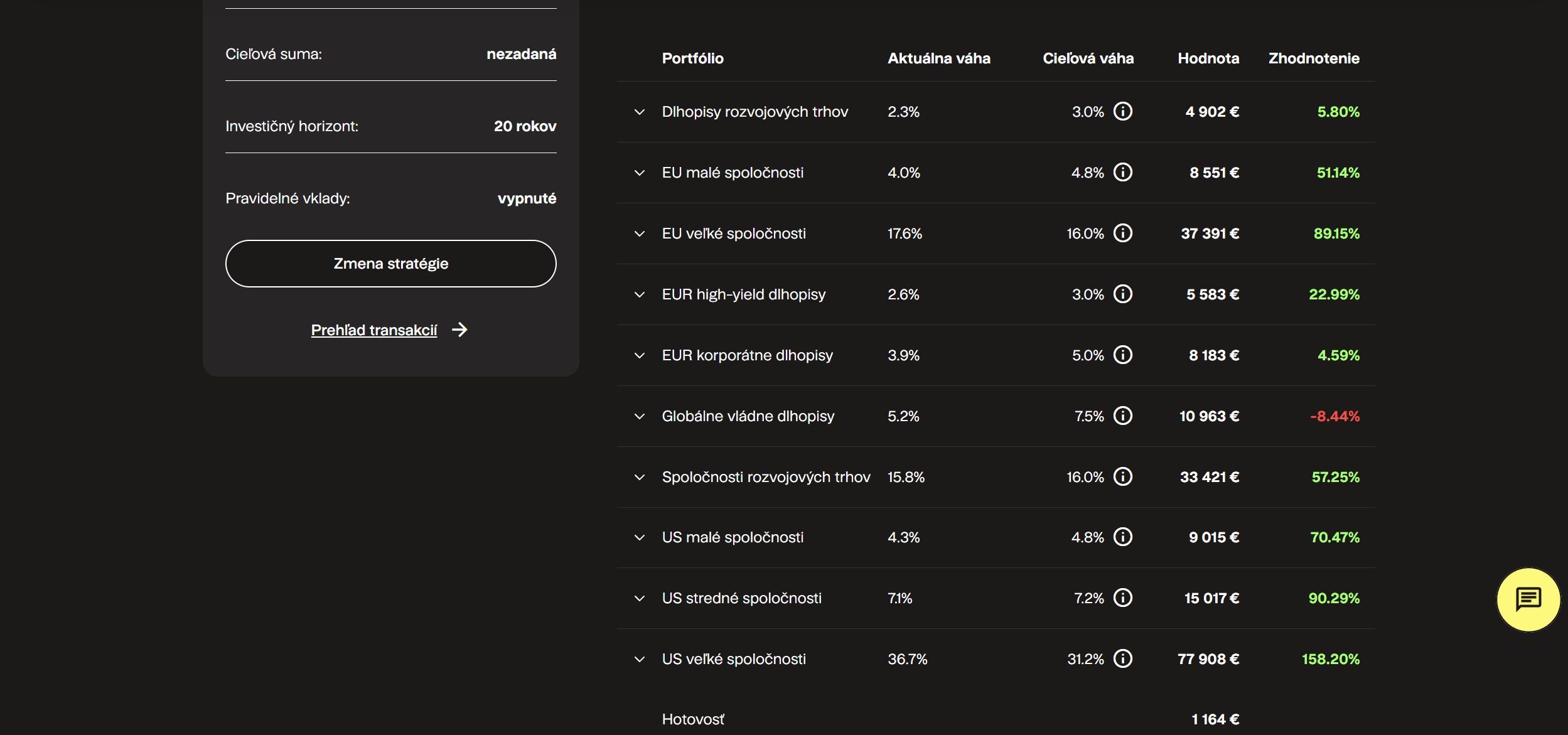
Task: Click info icon for US stredné spoločnosti
Action: 1122,598
